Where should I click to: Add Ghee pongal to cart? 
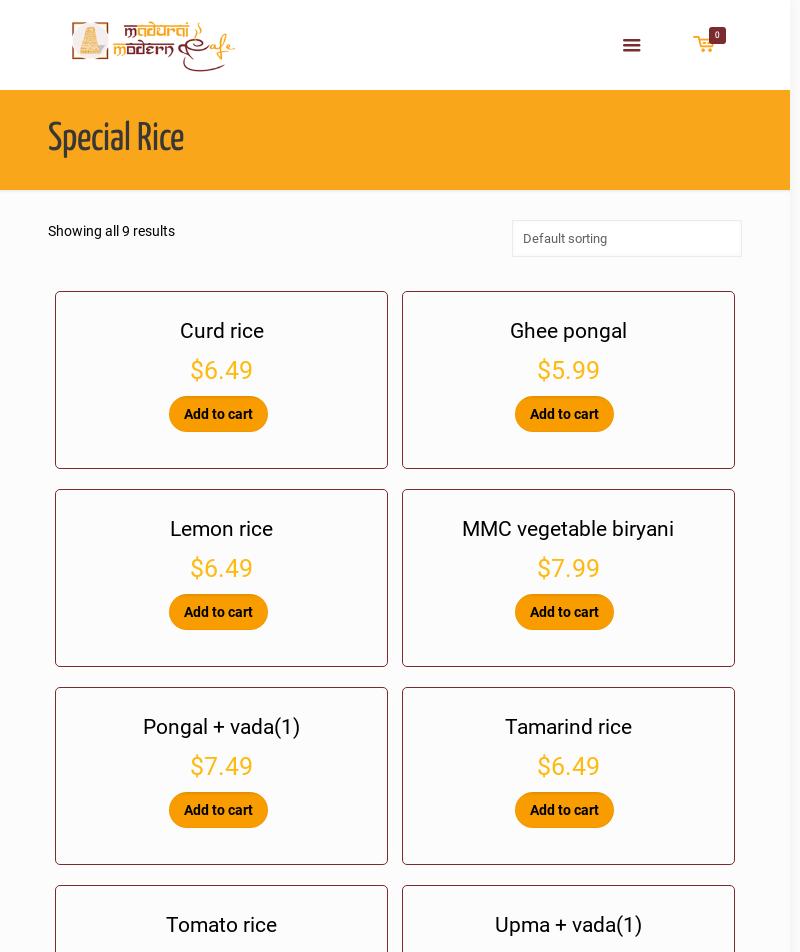(564, 414)
